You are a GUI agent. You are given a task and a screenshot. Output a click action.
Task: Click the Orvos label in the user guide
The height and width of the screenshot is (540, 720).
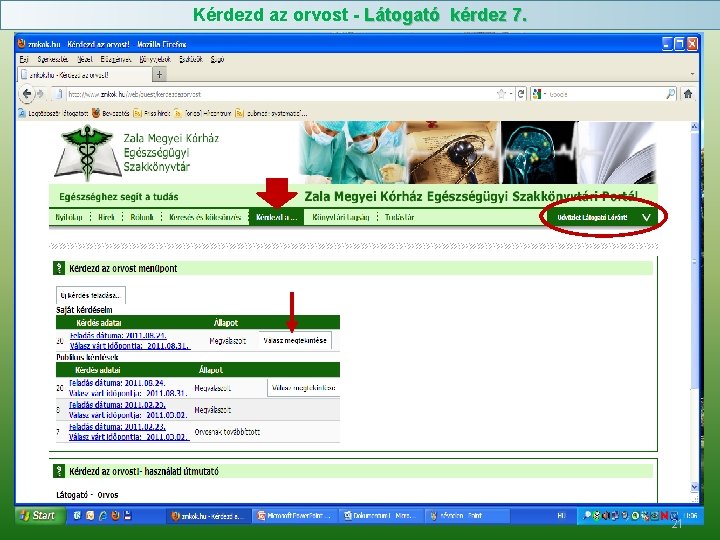[x=108, y=495]
